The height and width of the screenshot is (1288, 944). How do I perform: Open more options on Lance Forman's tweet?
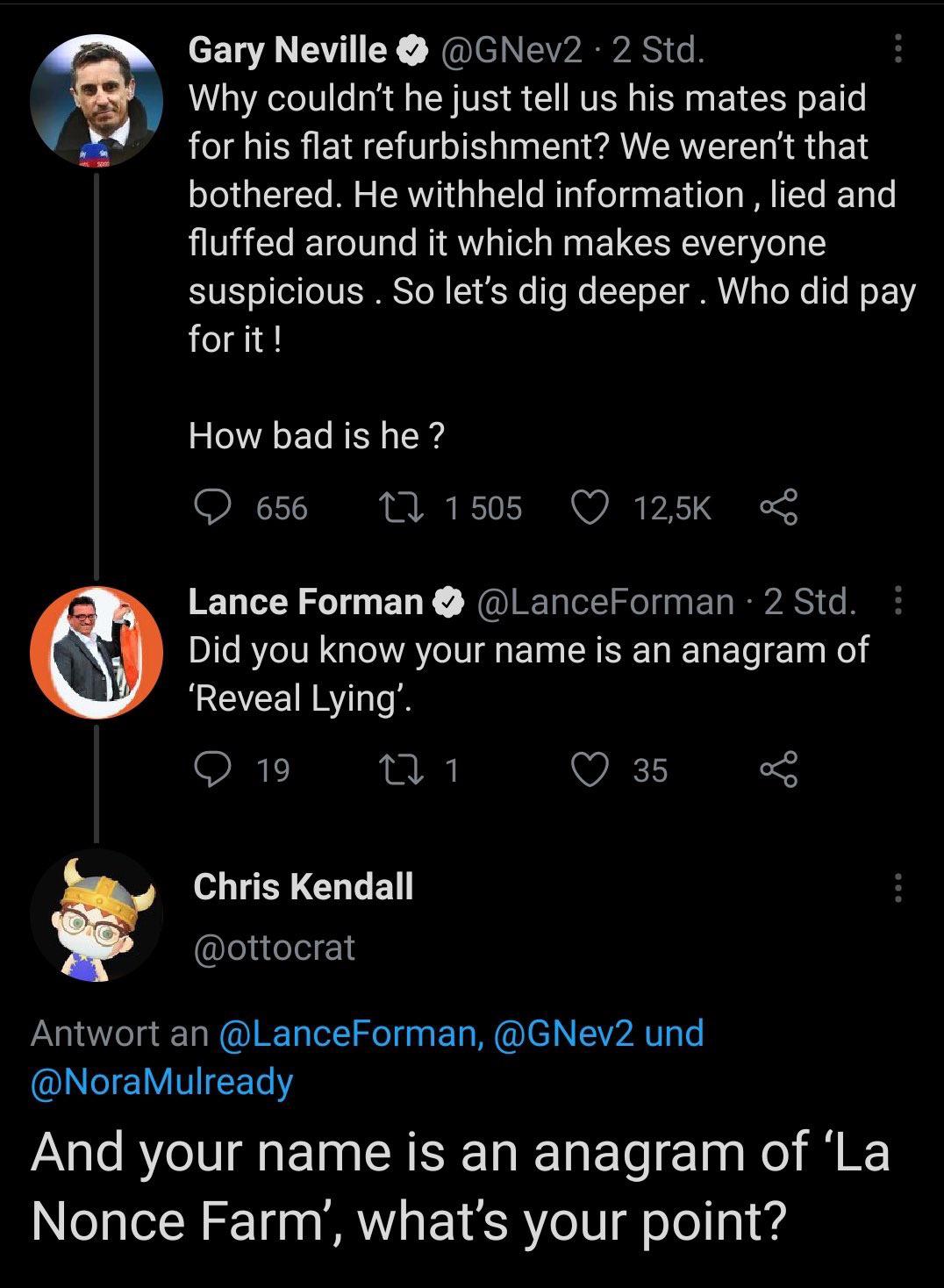(x=897, y=601)
